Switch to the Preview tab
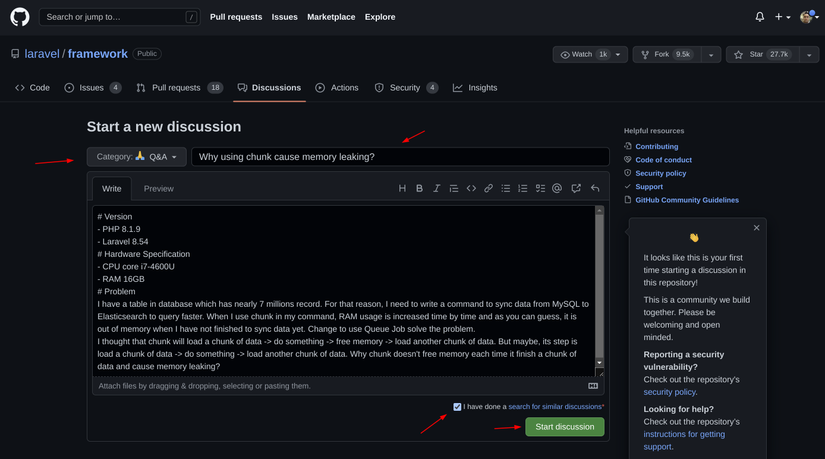Image resolution: width=825 pixels, height=459 pixels. (x=158, y=188)
